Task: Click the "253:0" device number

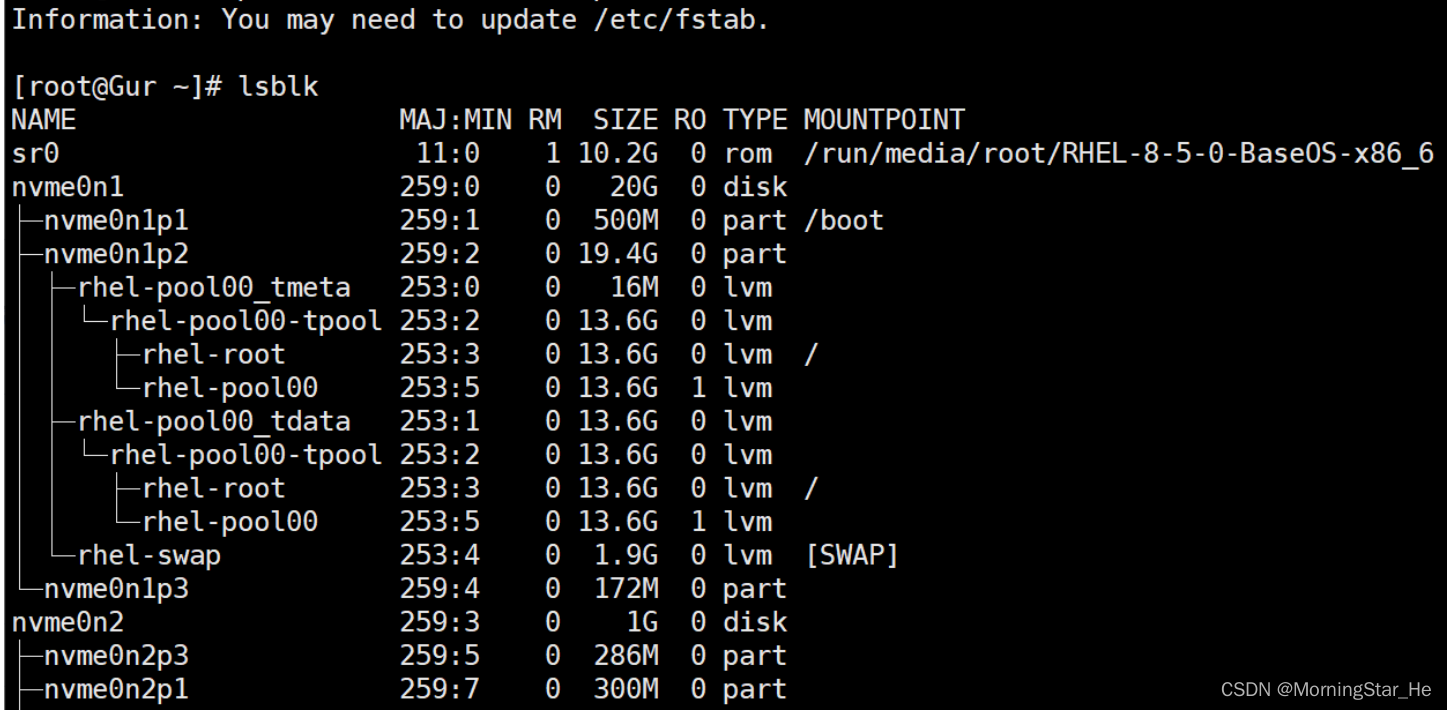Action: tap(439, 288)
